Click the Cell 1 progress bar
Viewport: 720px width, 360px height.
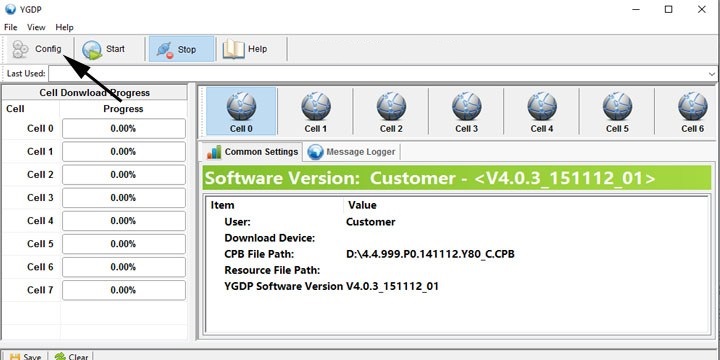tap(124, 152)
